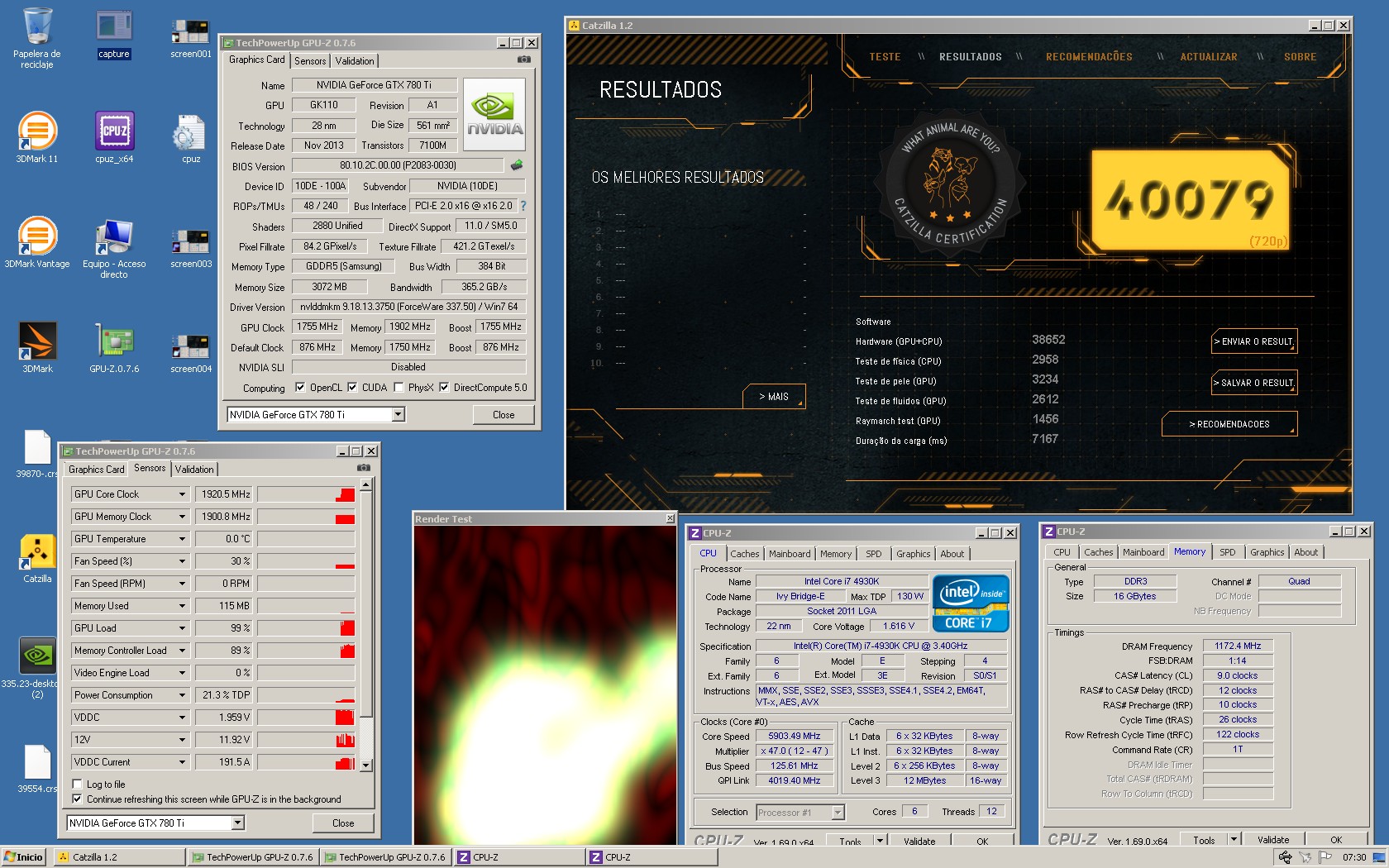Expand the GPU Temperature sensor dropdown
This screenshot has width=1389, height=868.
click(x=182, y=539)
